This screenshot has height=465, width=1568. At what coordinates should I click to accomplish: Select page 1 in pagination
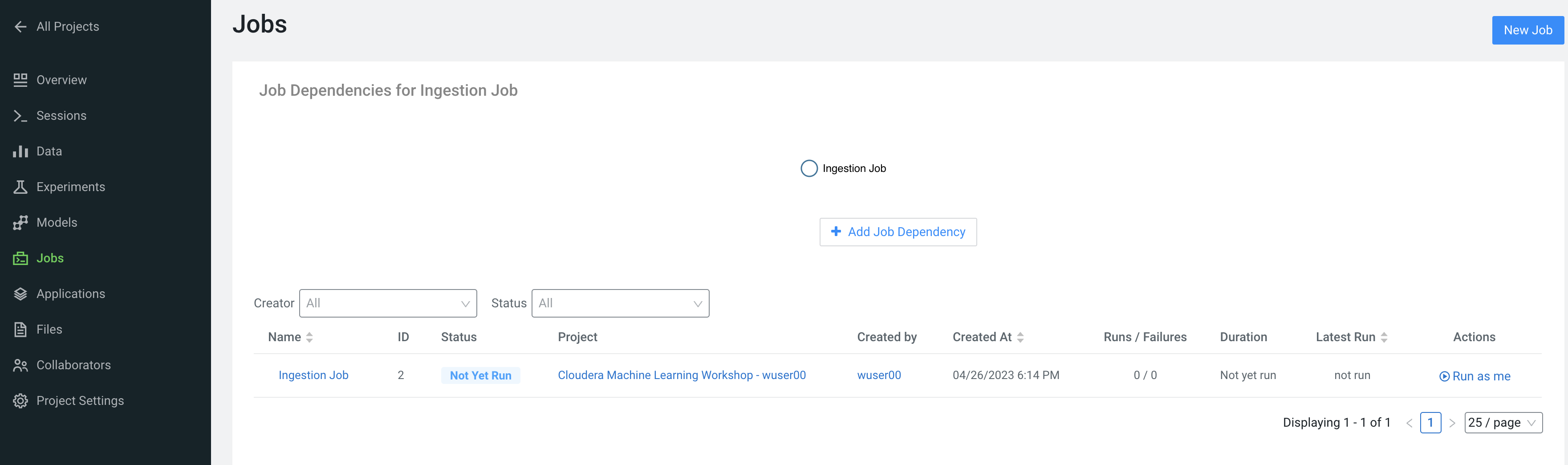pyautogui.click(x=1430, y=422)
